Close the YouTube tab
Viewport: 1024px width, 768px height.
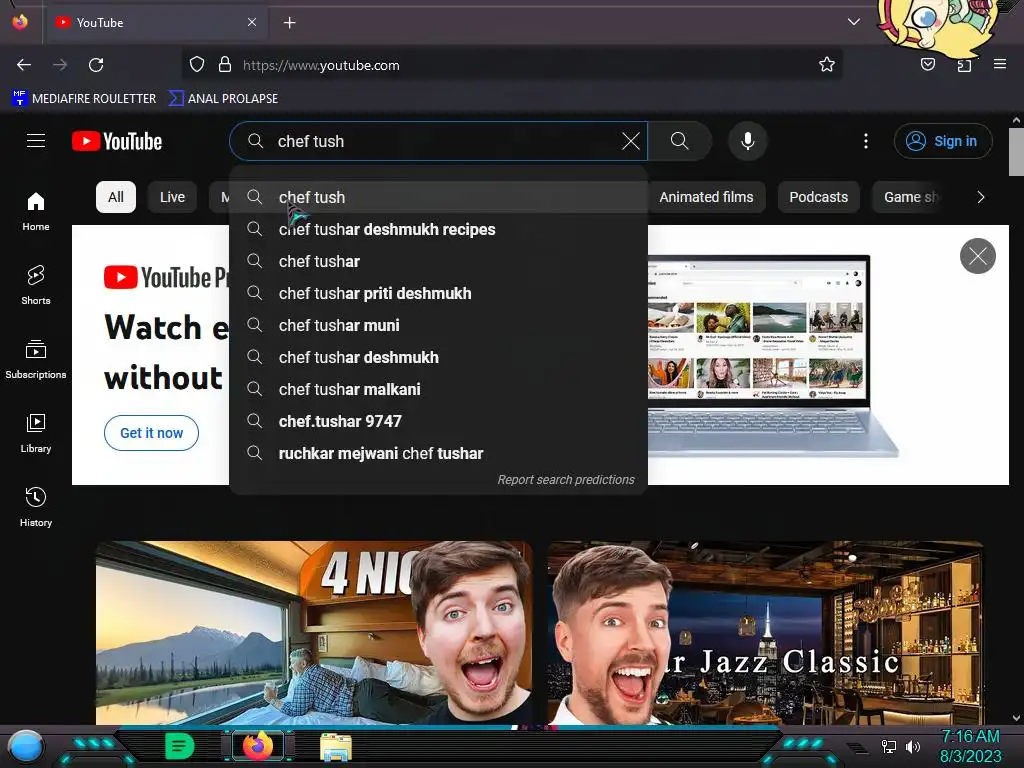pos(252,22)
